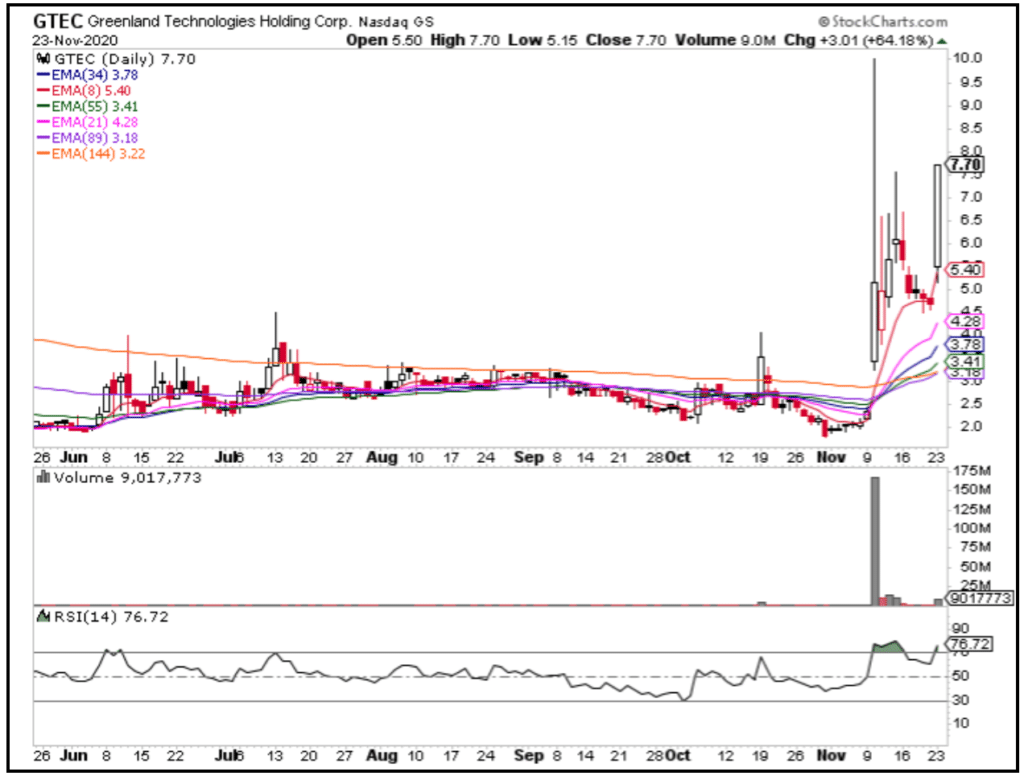Click the magenta 4.28 EMA price tag
The image size is (1024, 776).
(x=965, y=321)
